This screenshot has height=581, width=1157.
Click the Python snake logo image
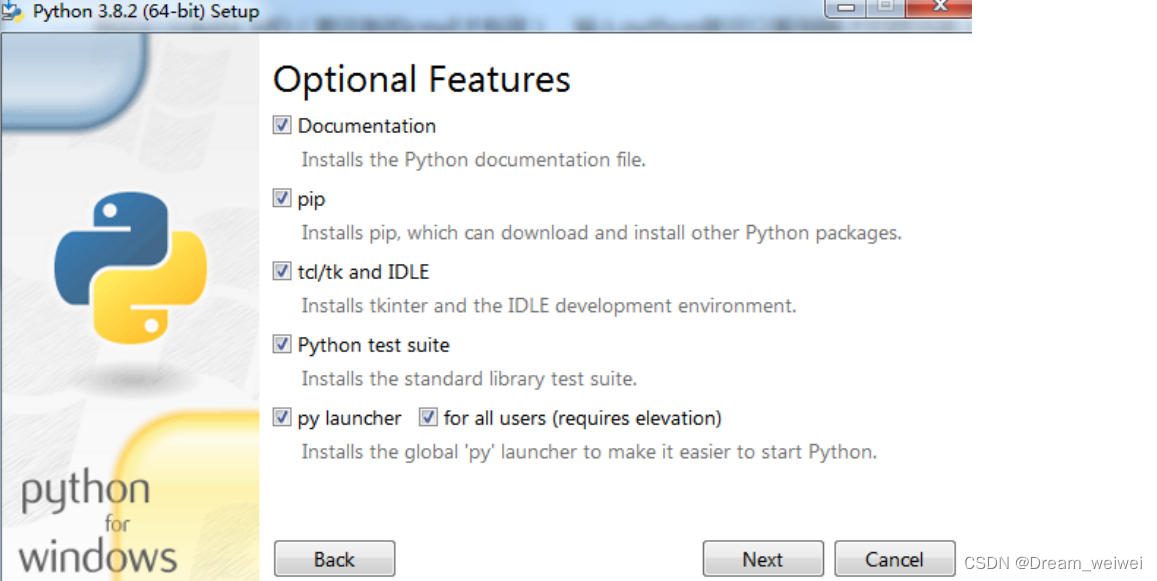point(131,268)
